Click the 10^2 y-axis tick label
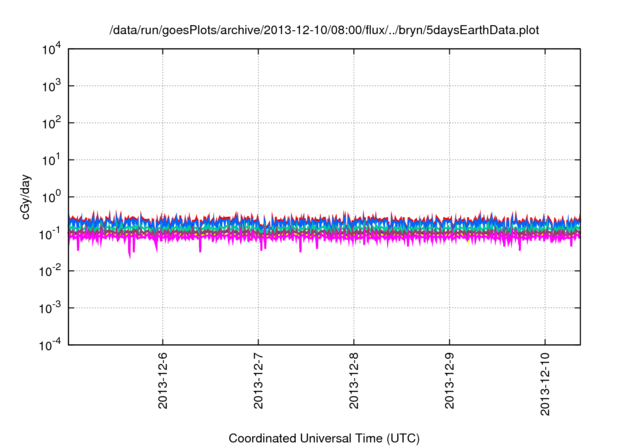Screen dimensions: 640x448 tap(51, 123)
